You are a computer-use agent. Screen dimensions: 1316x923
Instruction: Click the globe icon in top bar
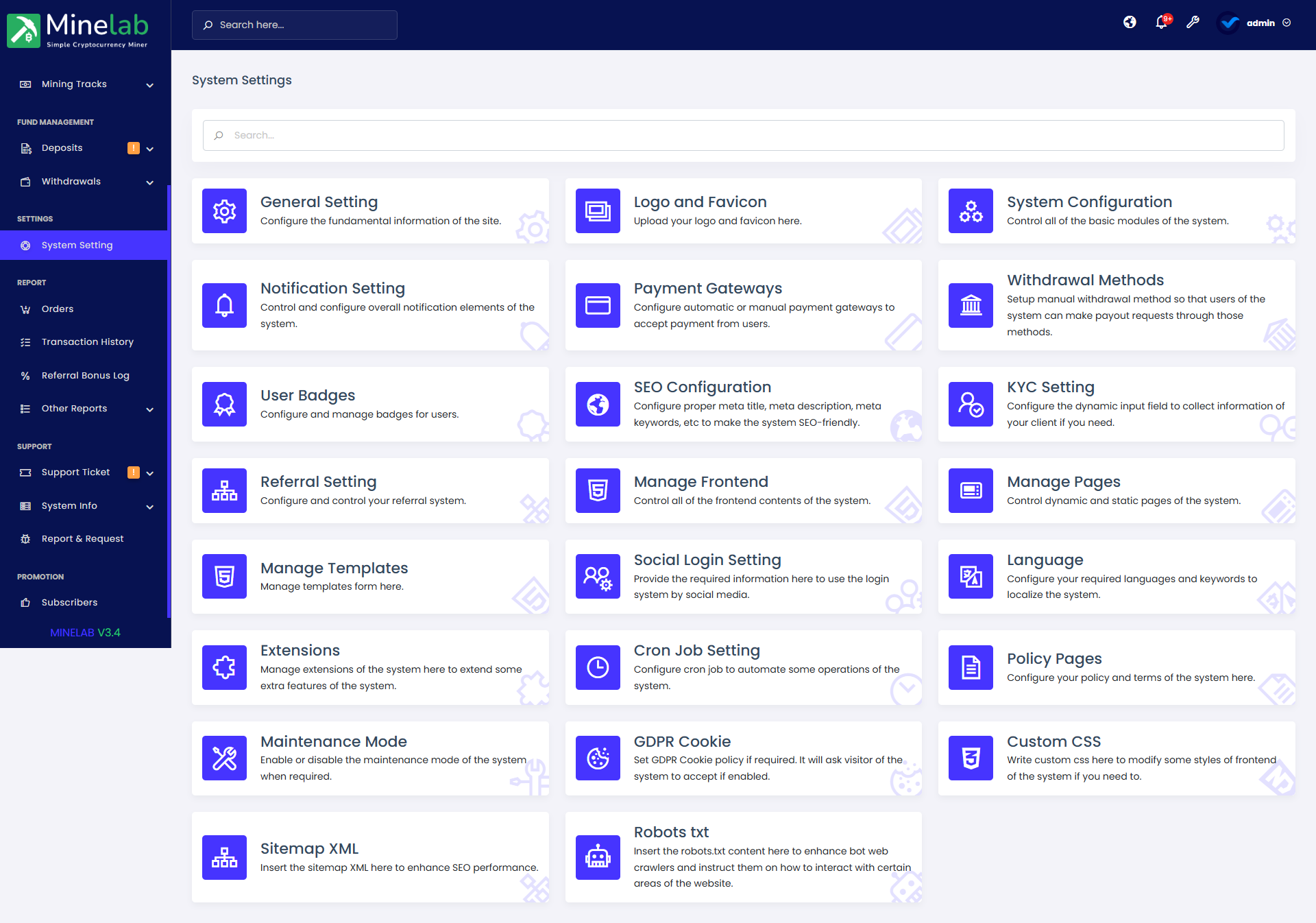click(x=1130, y=23)
